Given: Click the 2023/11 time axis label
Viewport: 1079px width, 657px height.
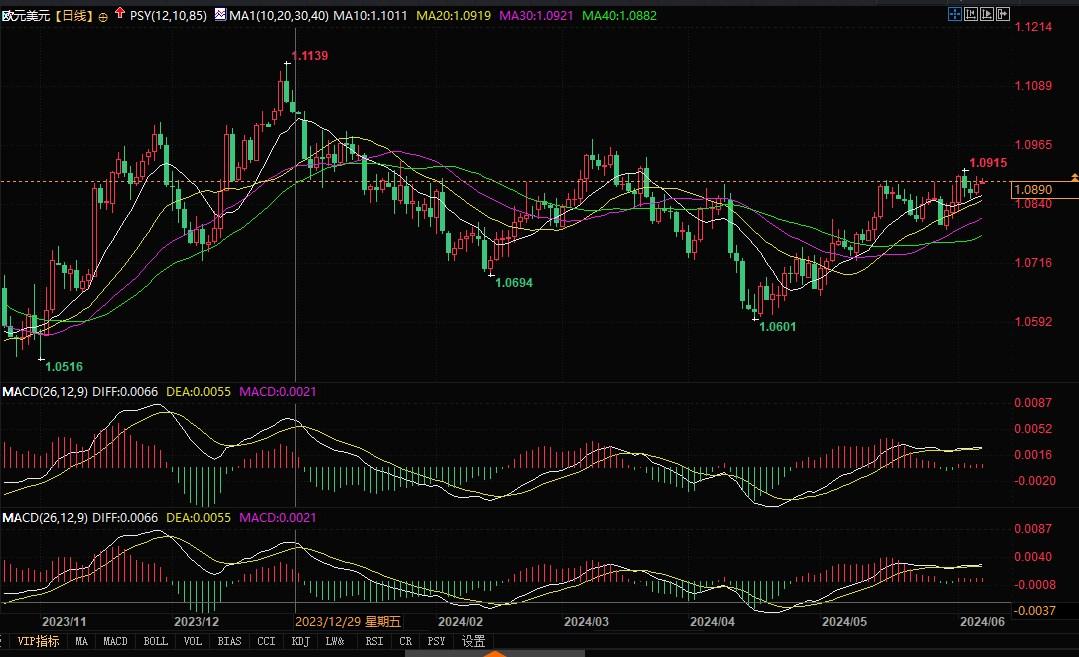Looking at the screenshot, I should click(65, 621).
